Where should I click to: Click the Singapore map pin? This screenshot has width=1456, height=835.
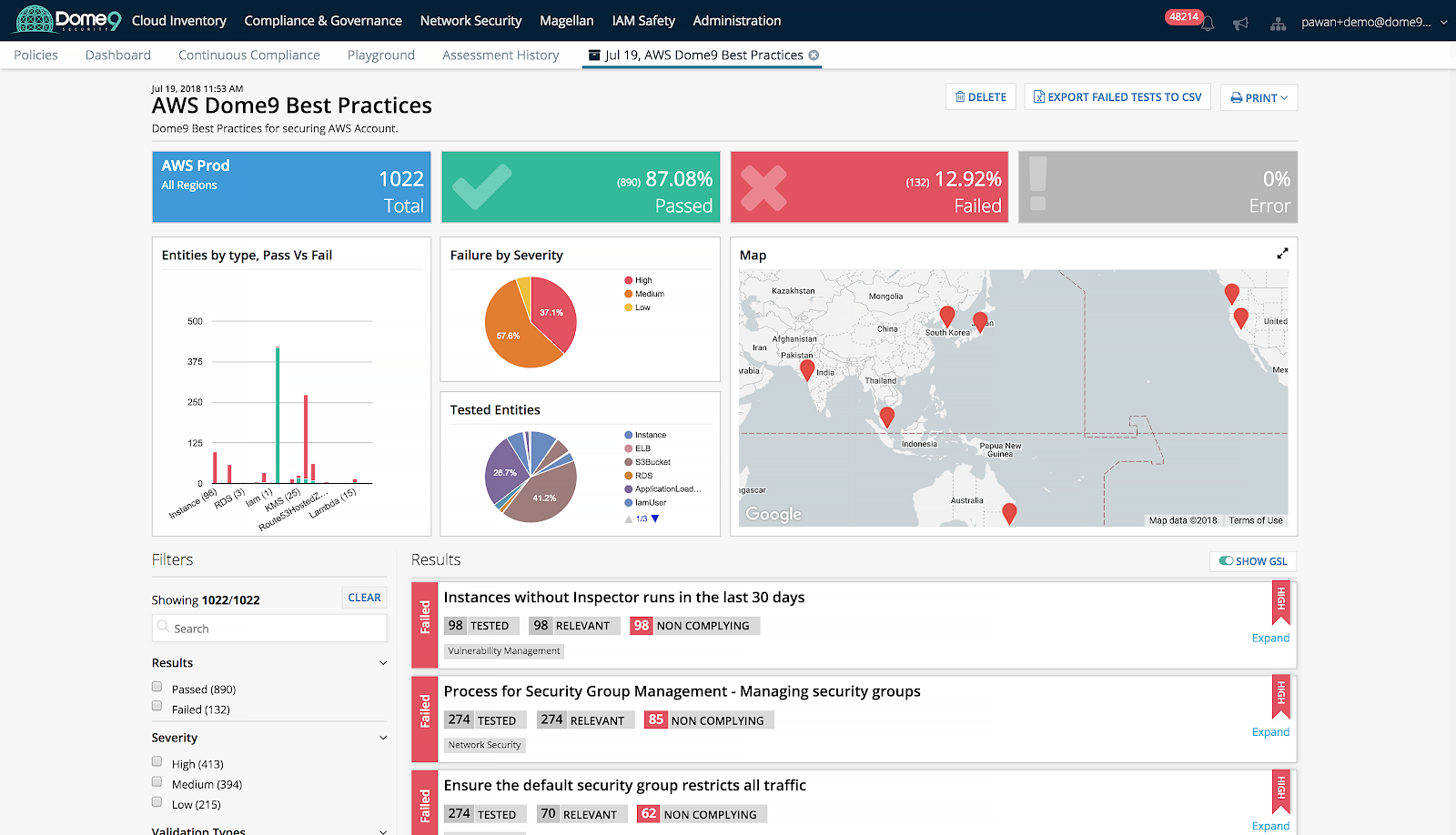click(887, 417)
